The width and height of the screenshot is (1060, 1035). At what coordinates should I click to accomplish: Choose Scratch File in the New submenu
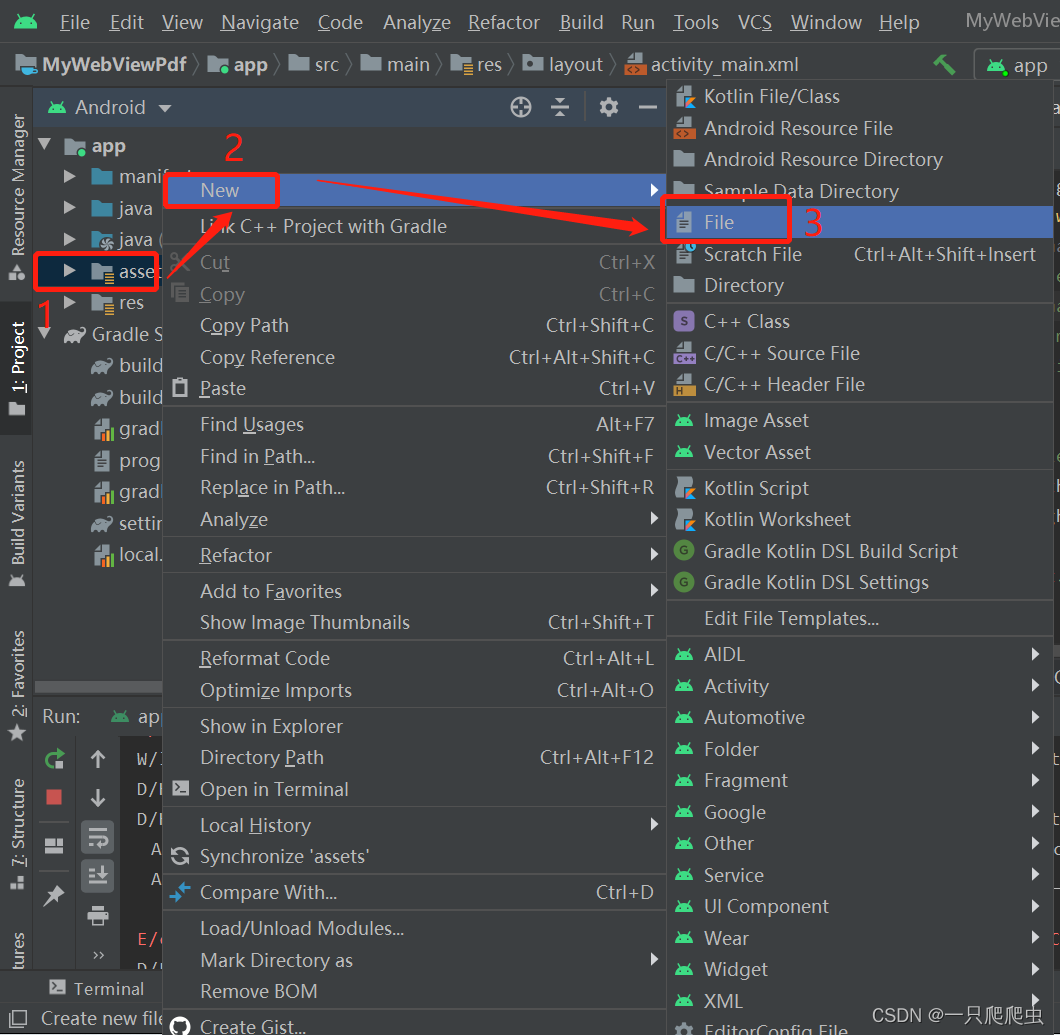pyautogui.click(x=859, y=254)
